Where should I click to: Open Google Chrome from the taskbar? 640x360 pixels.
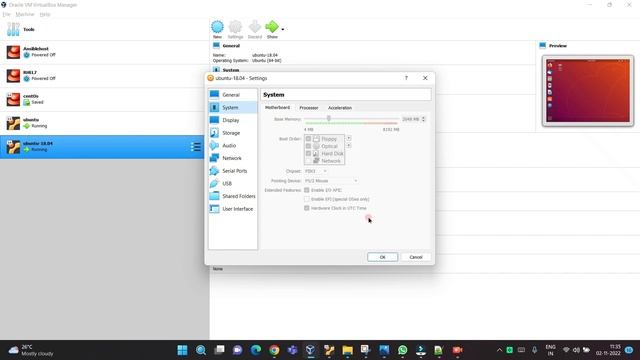(x=274, y=350)
